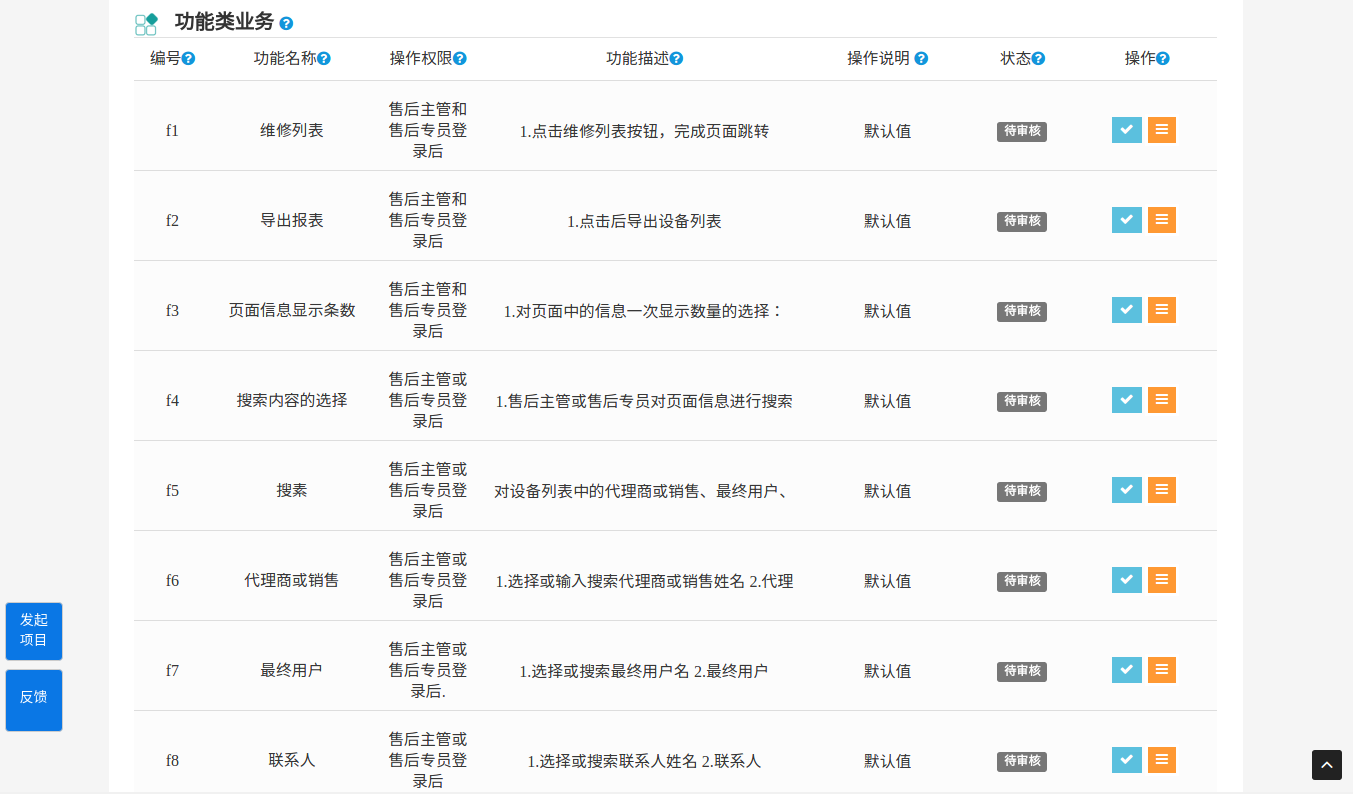Open orange list menu for row f8

(x=1162, y=760)
